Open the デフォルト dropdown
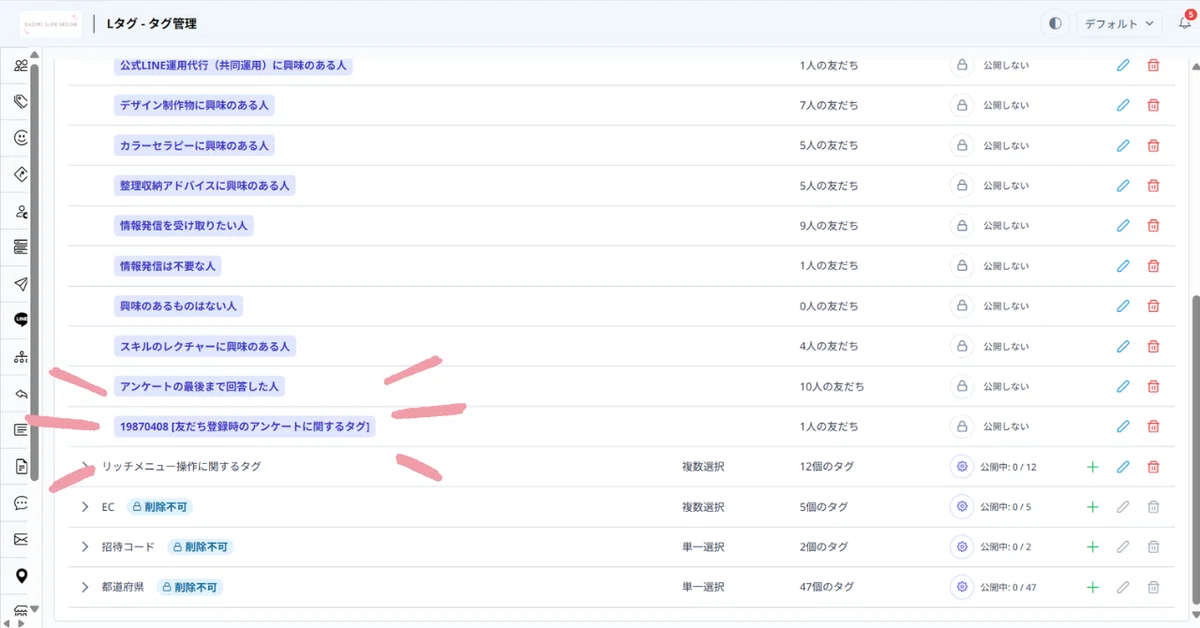 click(1119, 22)
